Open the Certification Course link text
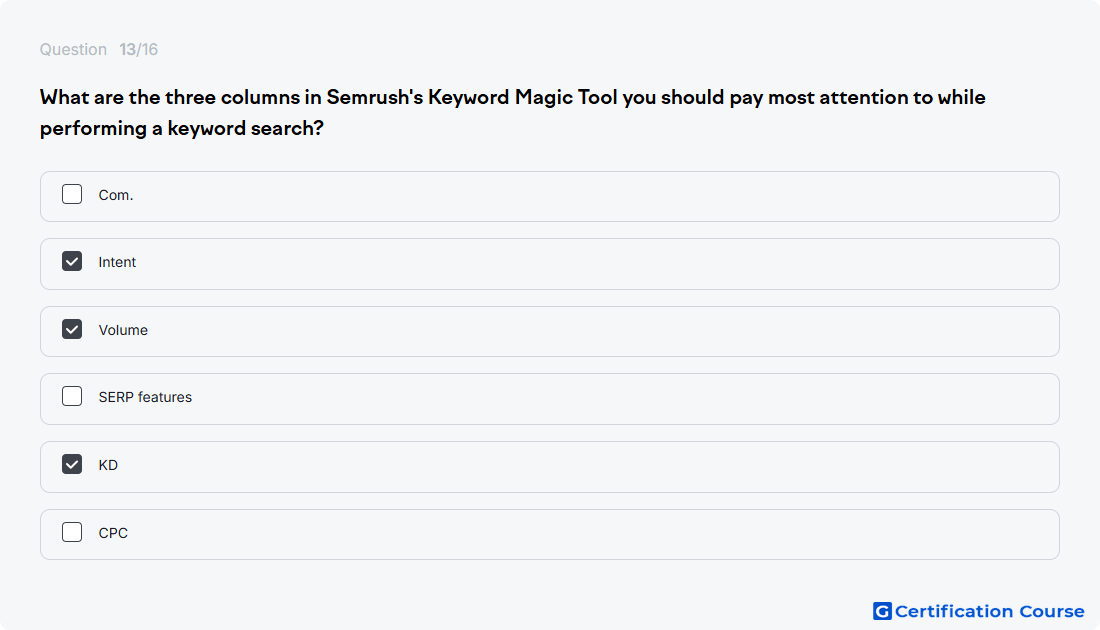Image resolution: width=1100 pixels, height=630 pixels. click(x=989, y=611)
